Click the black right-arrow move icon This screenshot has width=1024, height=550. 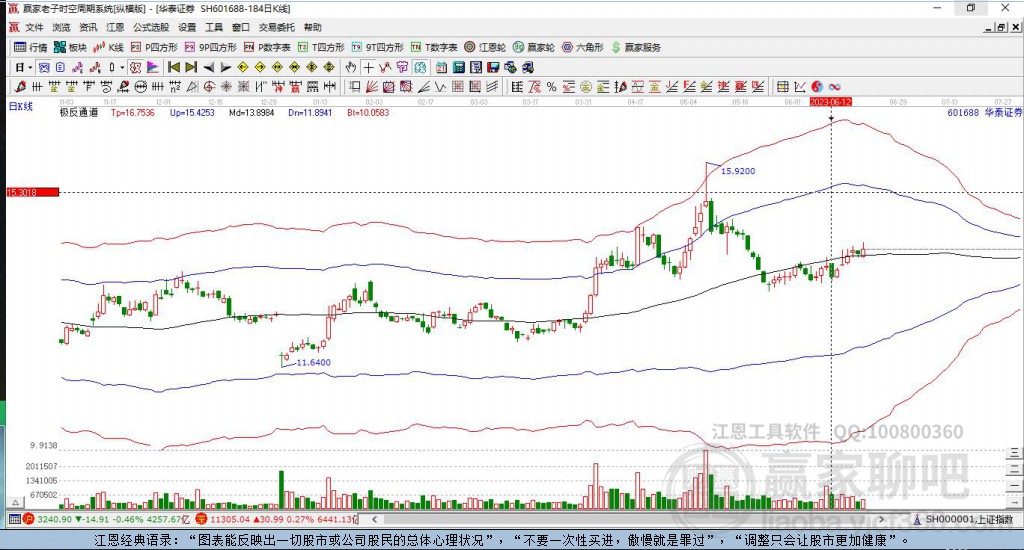226,67
